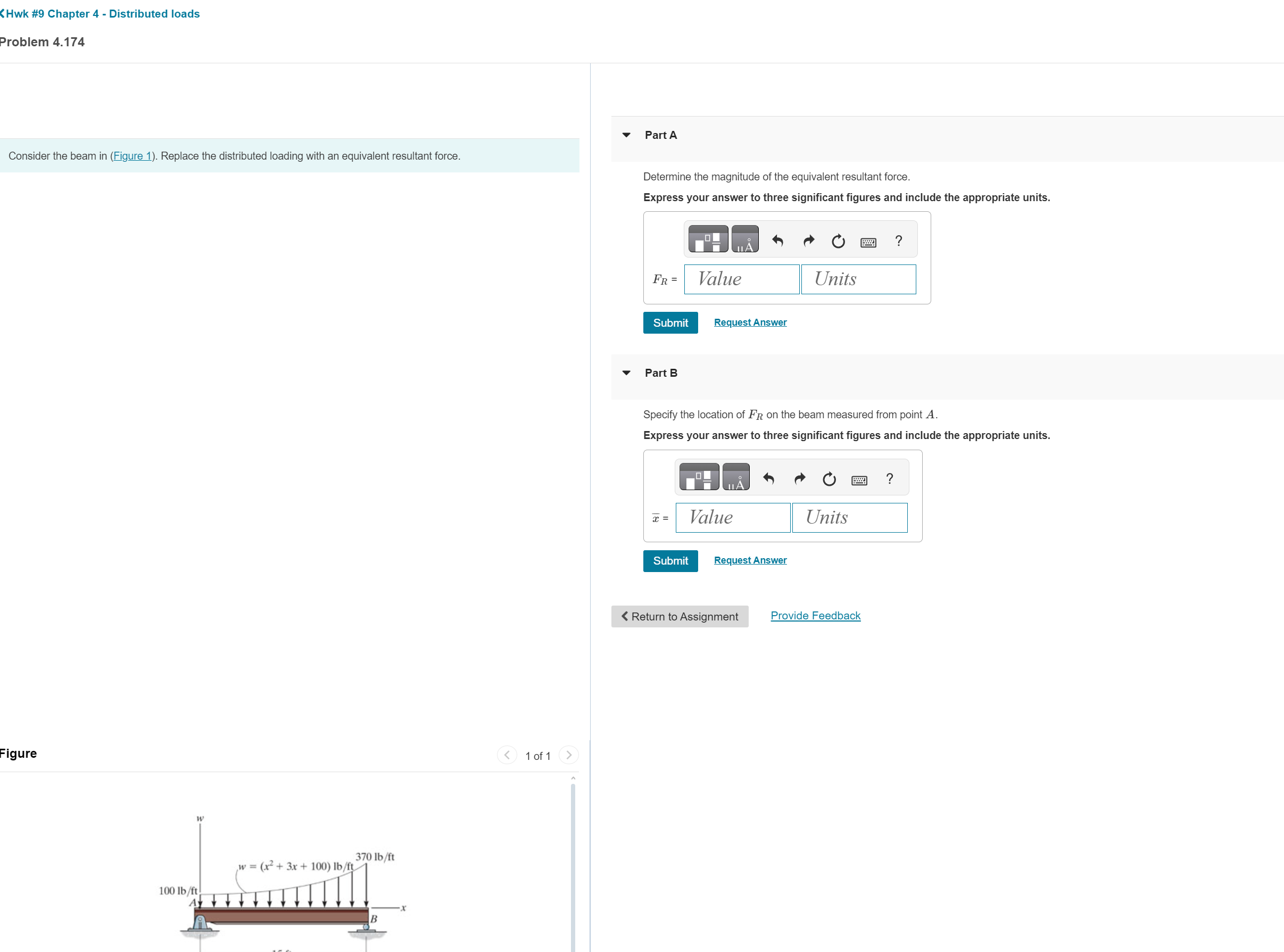Open the Figure 1 link in problem statement
The width and height of the screenshot is (1284, 952).
tap(132, 156)
